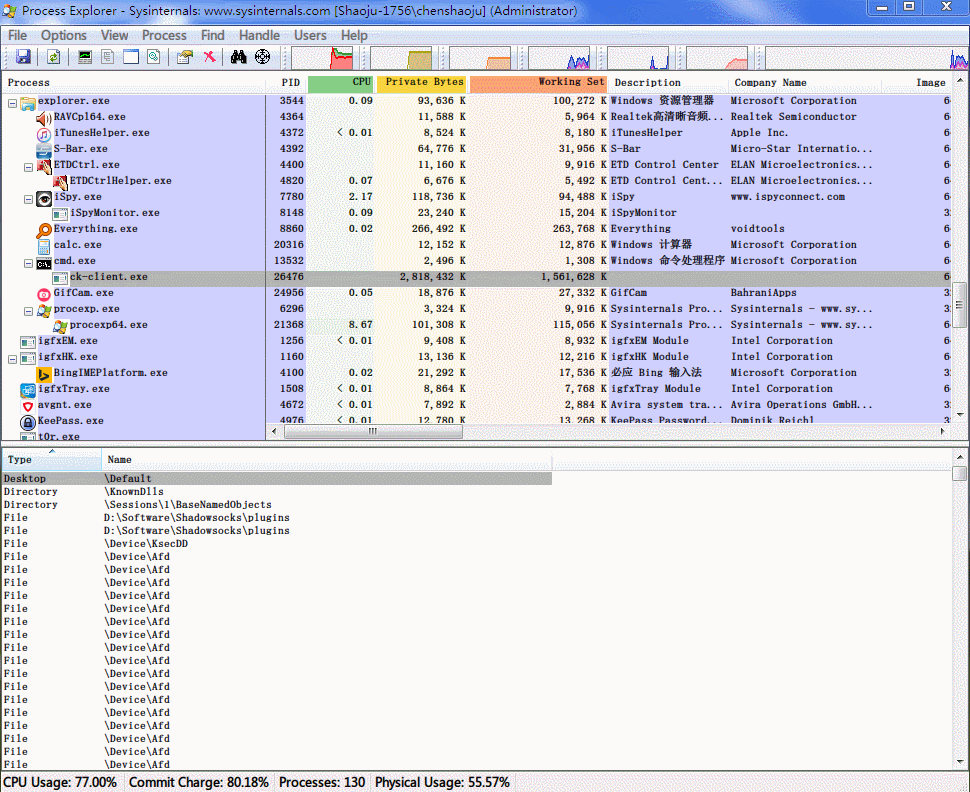Click the yellow commit history graph

pos(401,58)
